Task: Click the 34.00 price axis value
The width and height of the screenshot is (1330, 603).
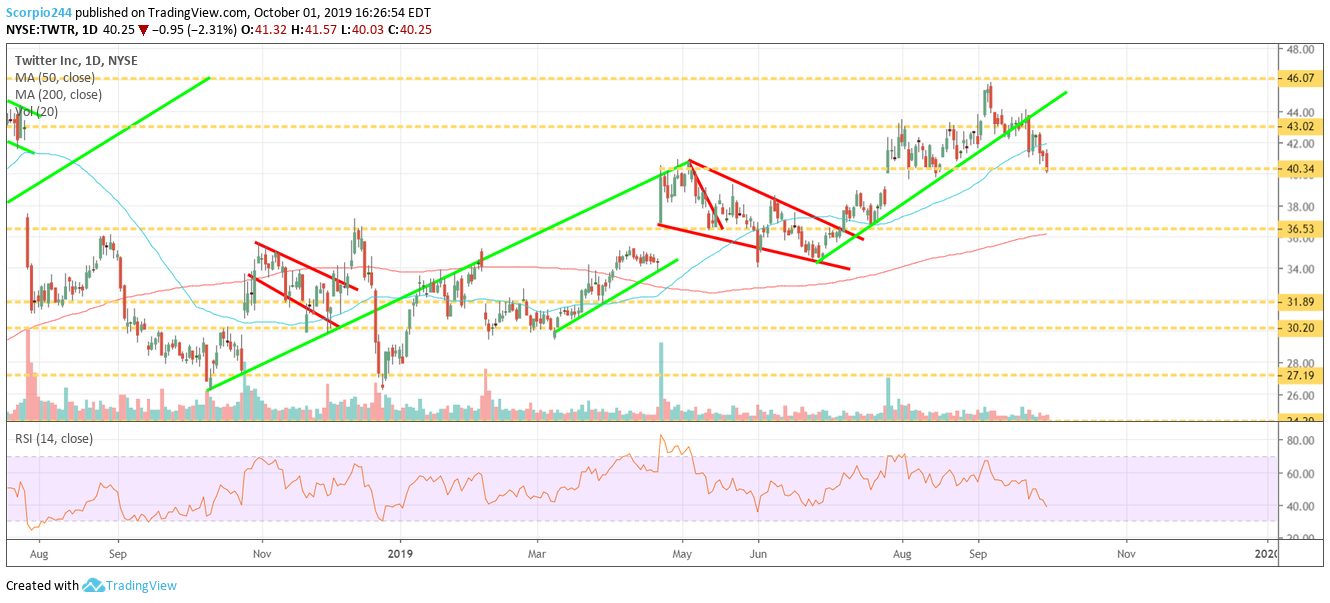Action: pos(1300,269)
